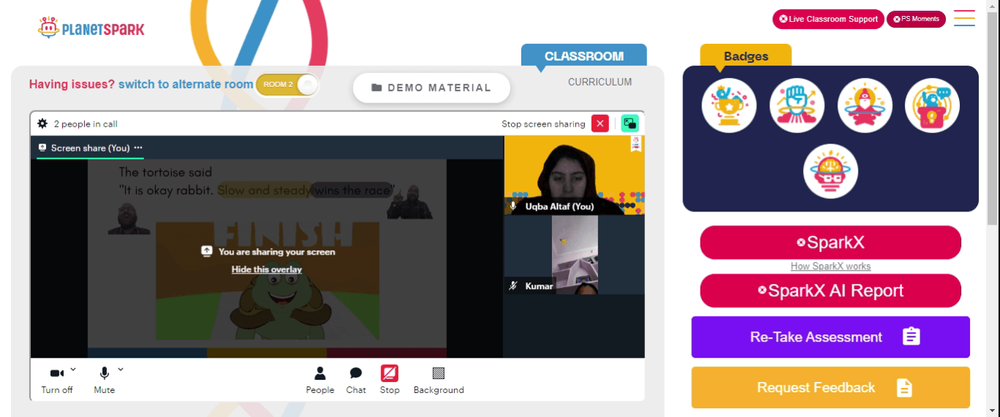The height and width of the screenshot is (417, 1000).
Task: Toggle the Room 2 switch
Action: [286, 85]
